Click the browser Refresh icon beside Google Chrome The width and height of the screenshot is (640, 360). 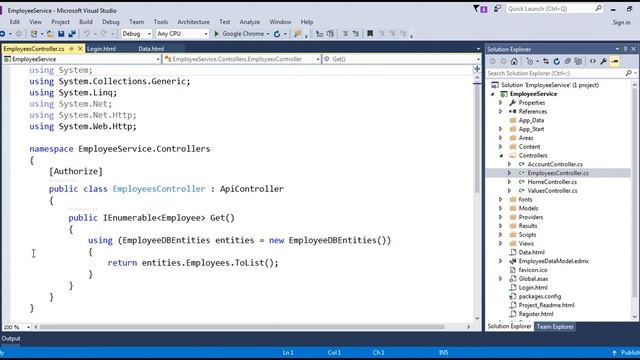pos(277,34)
